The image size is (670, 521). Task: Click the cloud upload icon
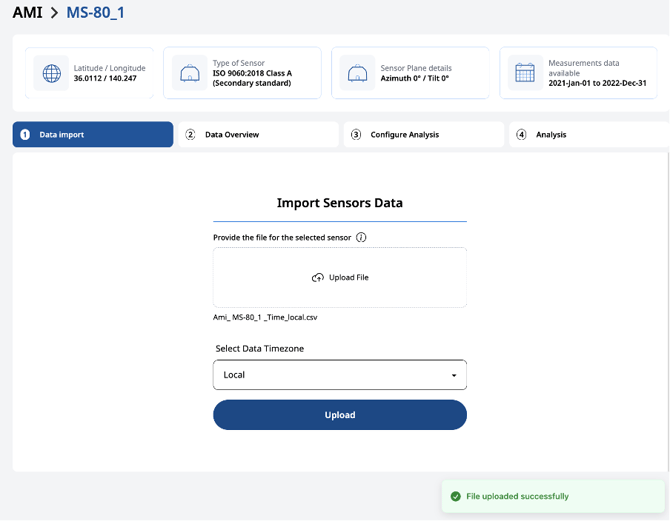(x=318, y=278)
